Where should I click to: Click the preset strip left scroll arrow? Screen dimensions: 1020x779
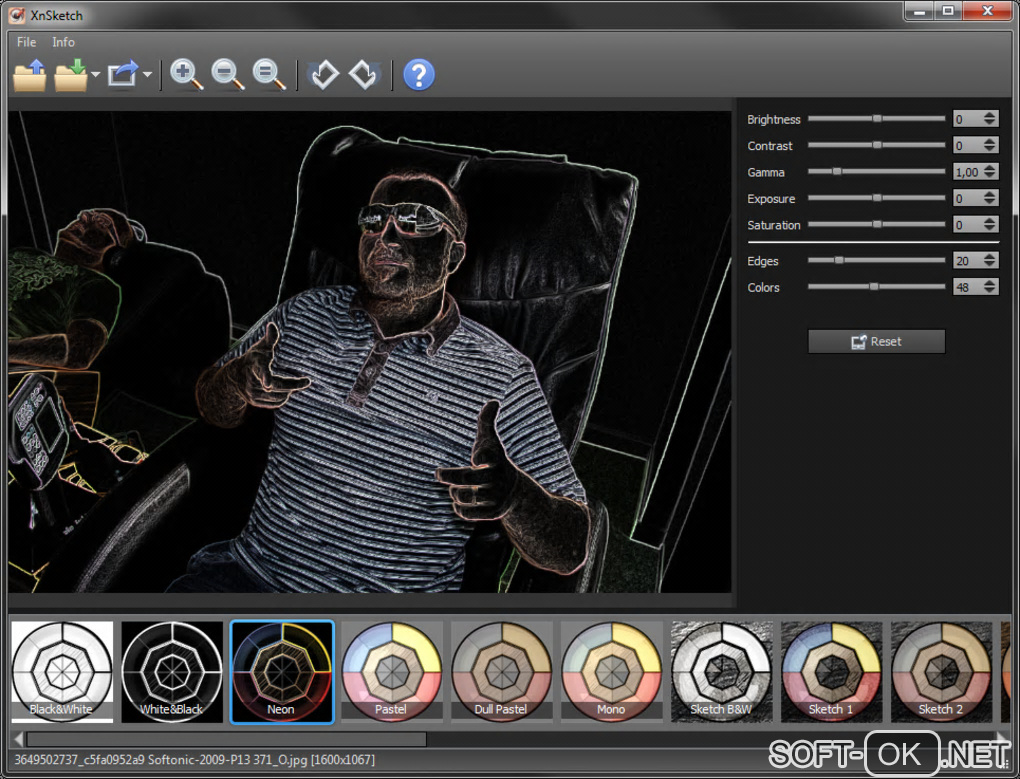[19, 739]
